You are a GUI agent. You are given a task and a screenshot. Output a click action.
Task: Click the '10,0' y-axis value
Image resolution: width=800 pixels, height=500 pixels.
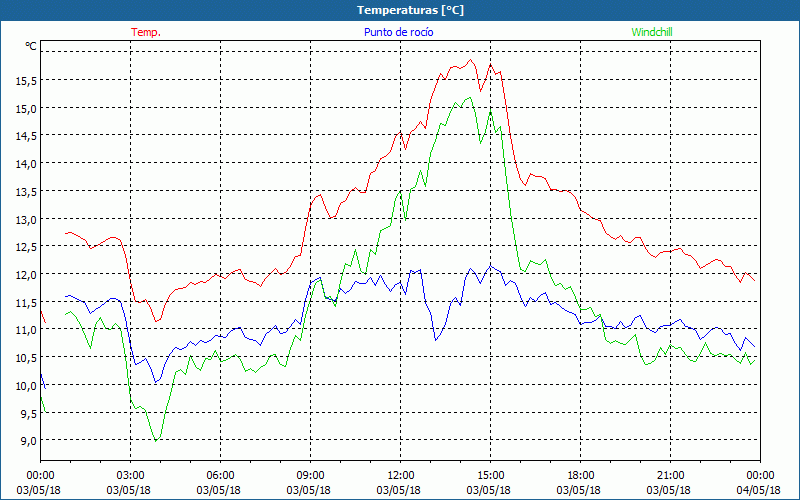tap(26, 386)
